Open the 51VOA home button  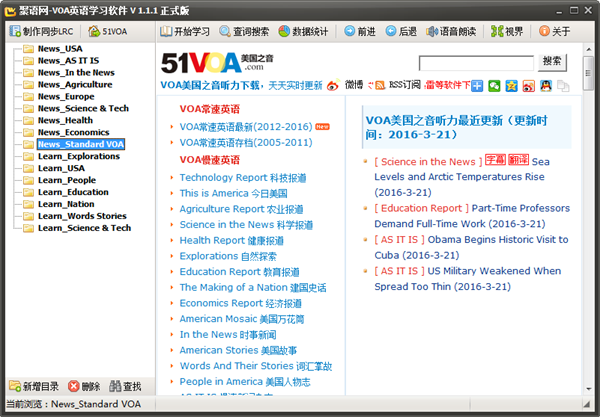[x=108, y=31]
